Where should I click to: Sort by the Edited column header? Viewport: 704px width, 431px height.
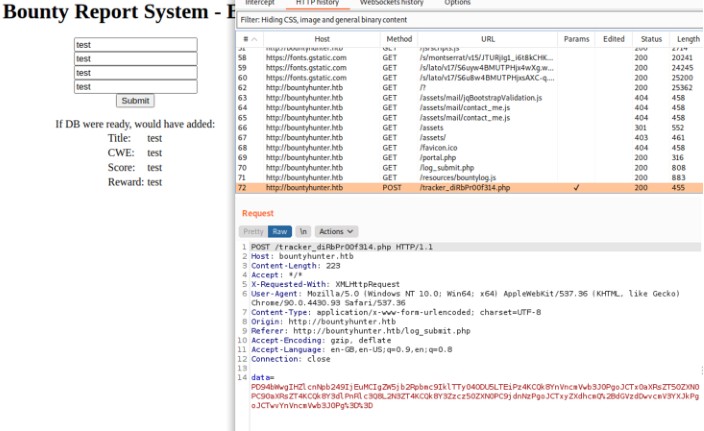(614, 39)
